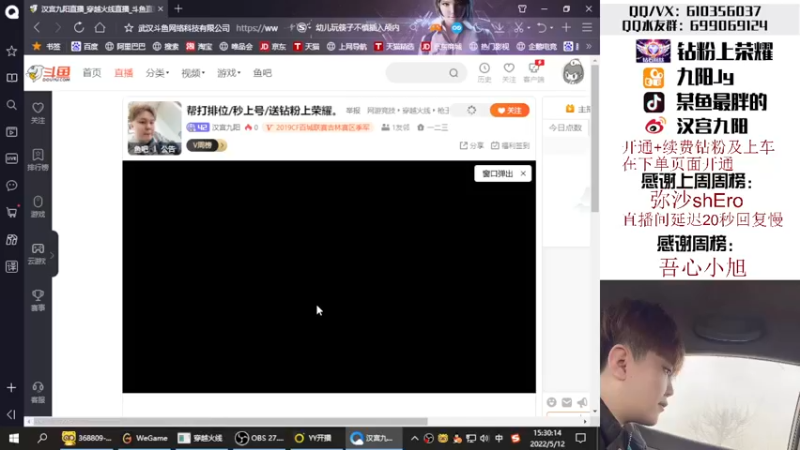This screenshot has width=800, height=450.
Task: Bookmark page with the star in address bar
Action: coord(129,28)
